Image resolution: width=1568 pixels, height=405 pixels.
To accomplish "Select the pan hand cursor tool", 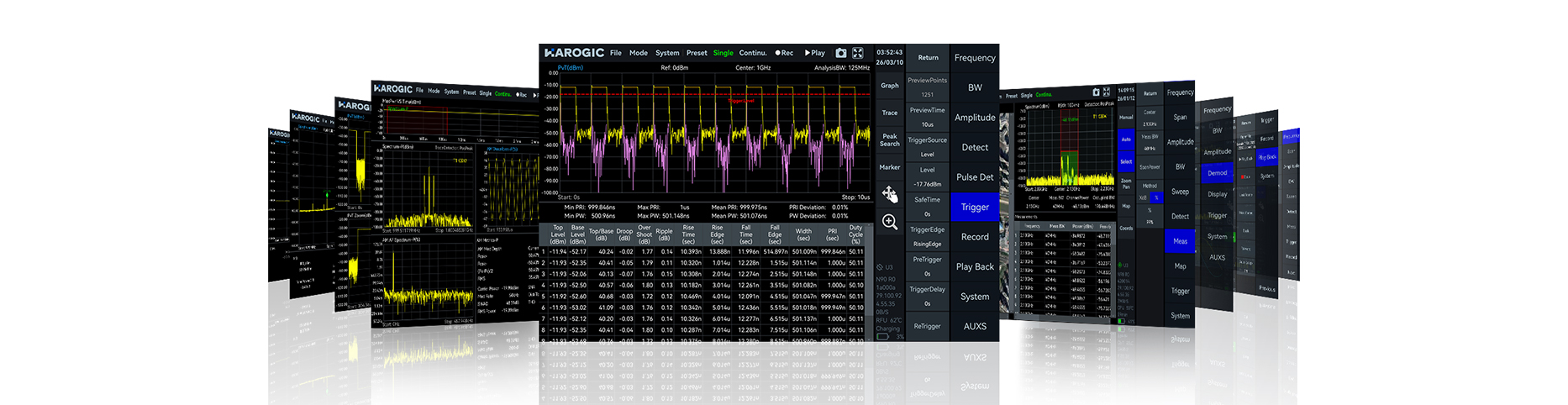I will click(889, 194).
